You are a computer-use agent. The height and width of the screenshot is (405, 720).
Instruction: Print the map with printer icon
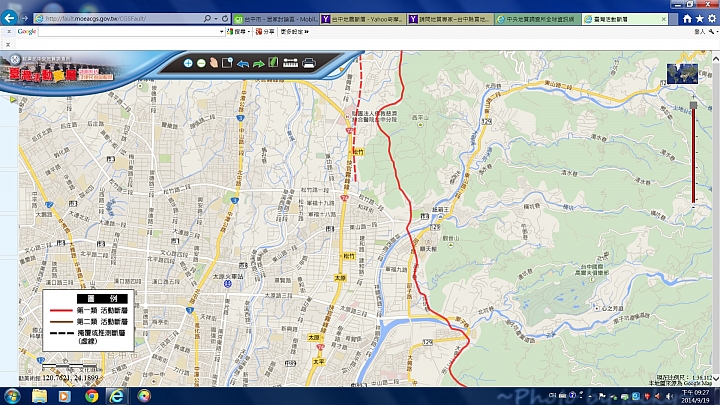(309, 63)
